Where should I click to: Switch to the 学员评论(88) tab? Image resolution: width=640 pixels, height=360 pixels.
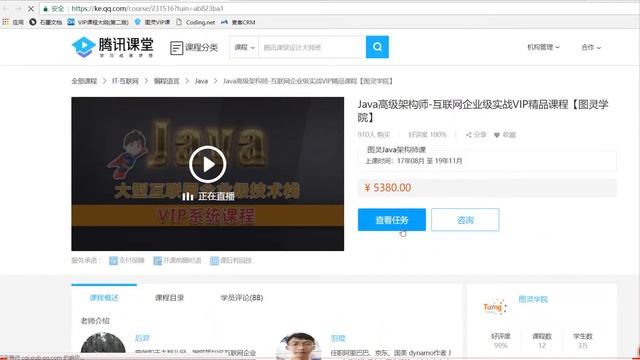click(242, 298)
